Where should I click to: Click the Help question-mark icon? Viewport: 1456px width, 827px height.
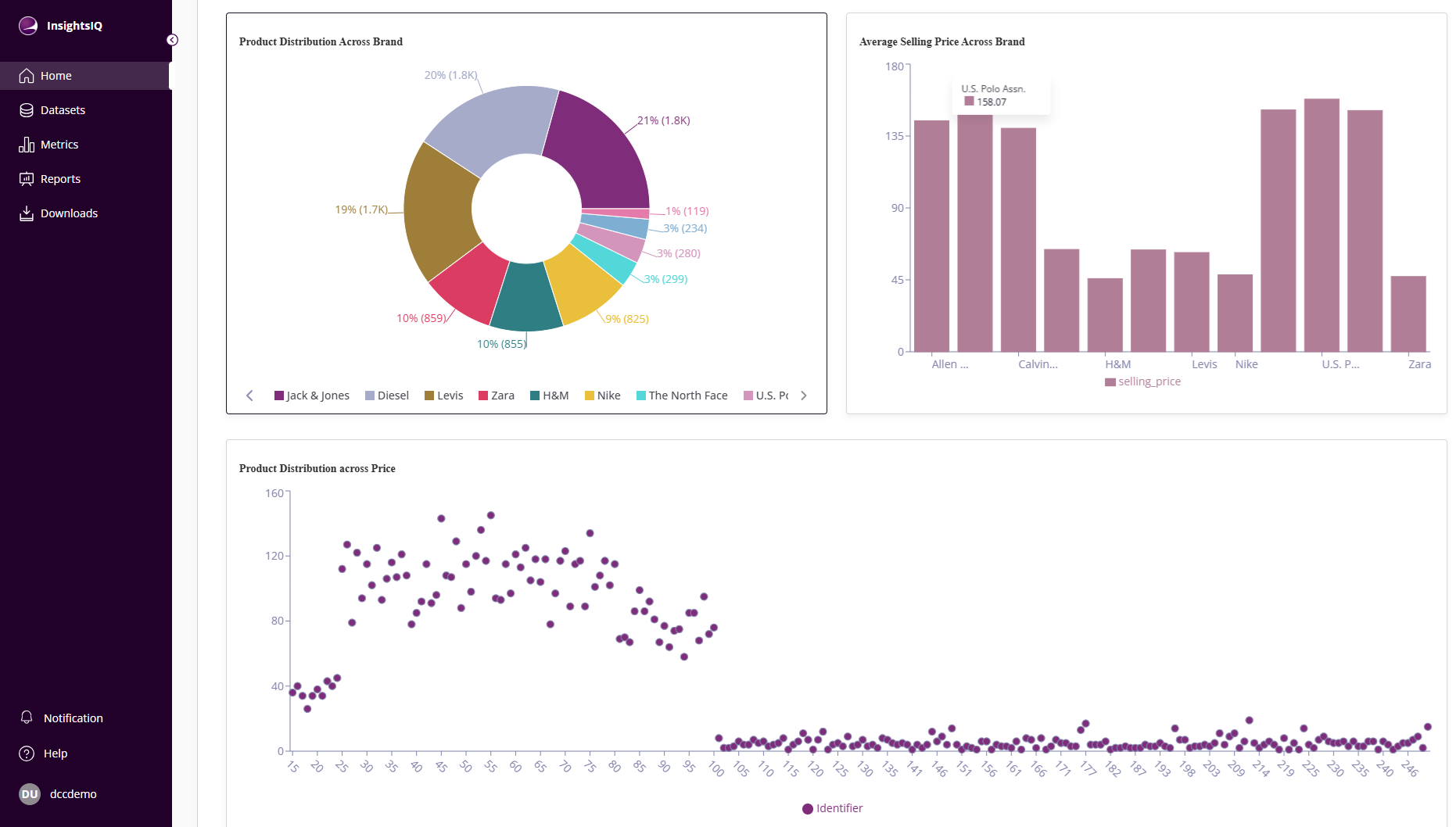pyautogui.click(x=27, y=753)
